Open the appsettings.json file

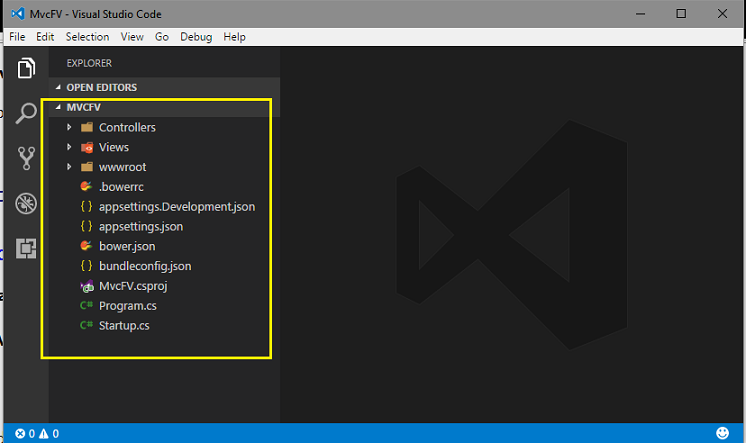point(141,226)
